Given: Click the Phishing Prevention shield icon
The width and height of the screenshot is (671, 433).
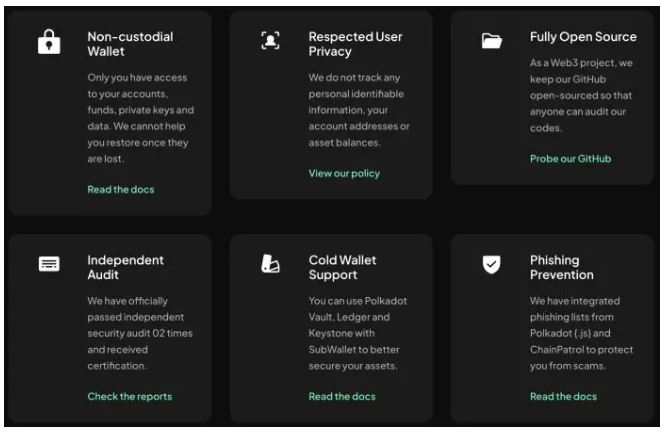Looking at the screenshot, I should [x=492, y=264].
